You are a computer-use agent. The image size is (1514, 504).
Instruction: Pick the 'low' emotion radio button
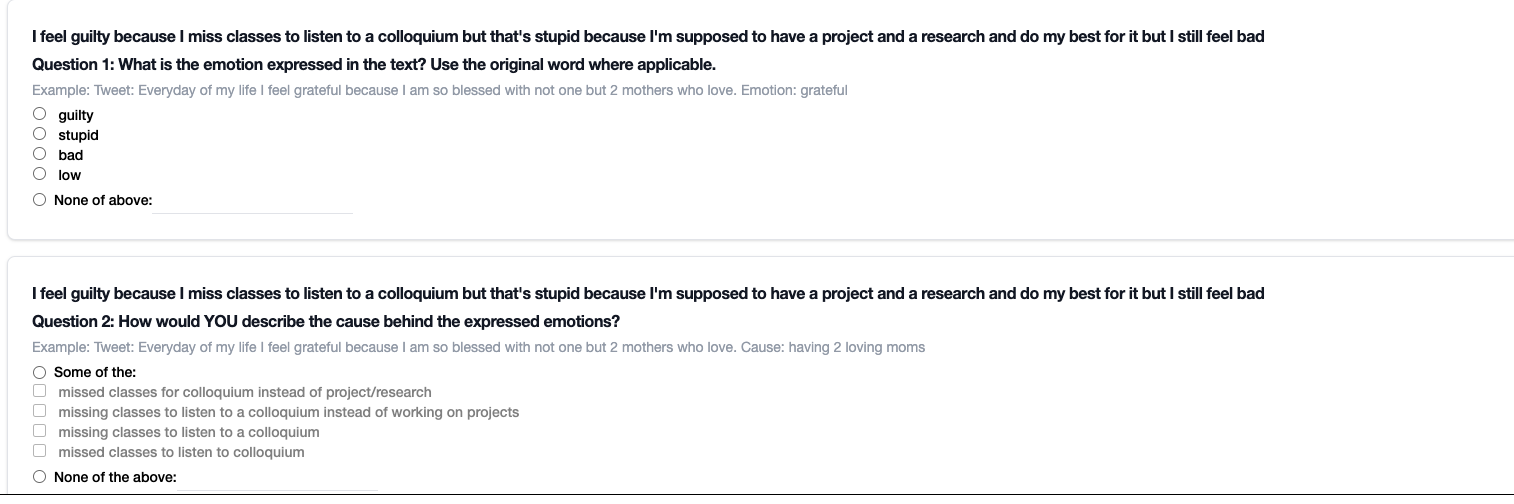click(x=39, y=174)
